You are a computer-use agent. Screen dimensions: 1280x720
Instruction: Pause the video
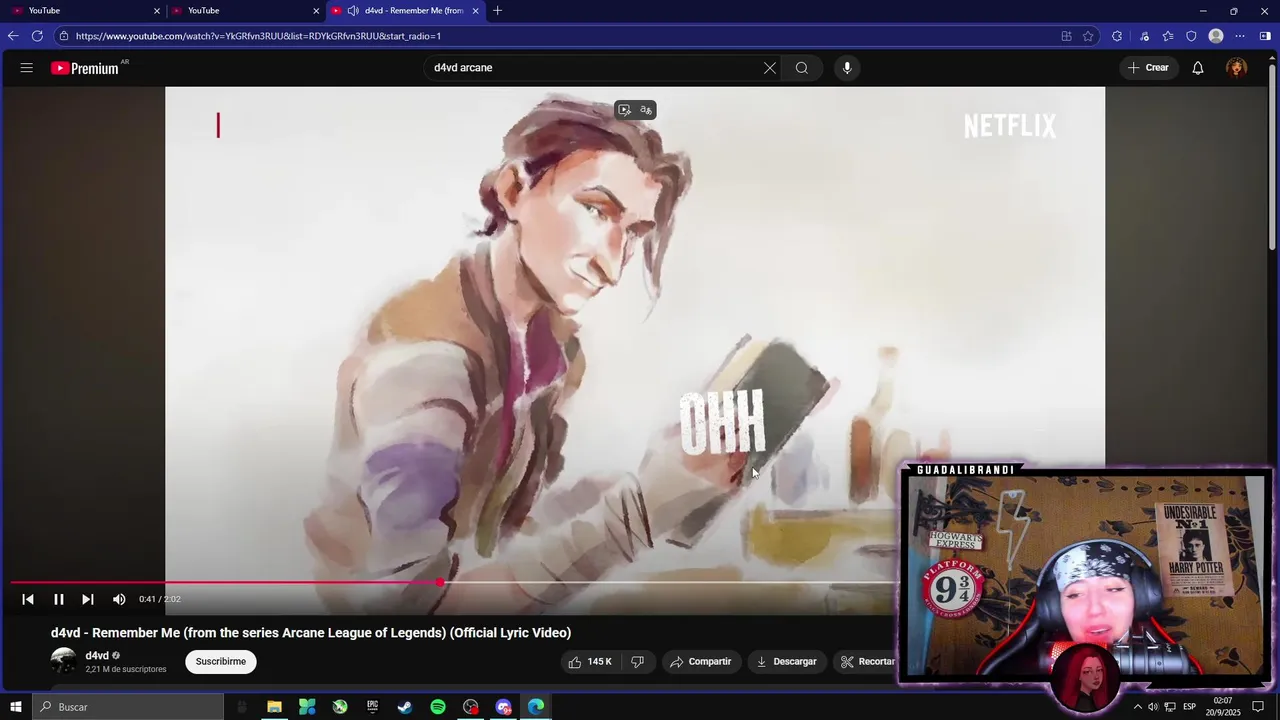[59, 599]
